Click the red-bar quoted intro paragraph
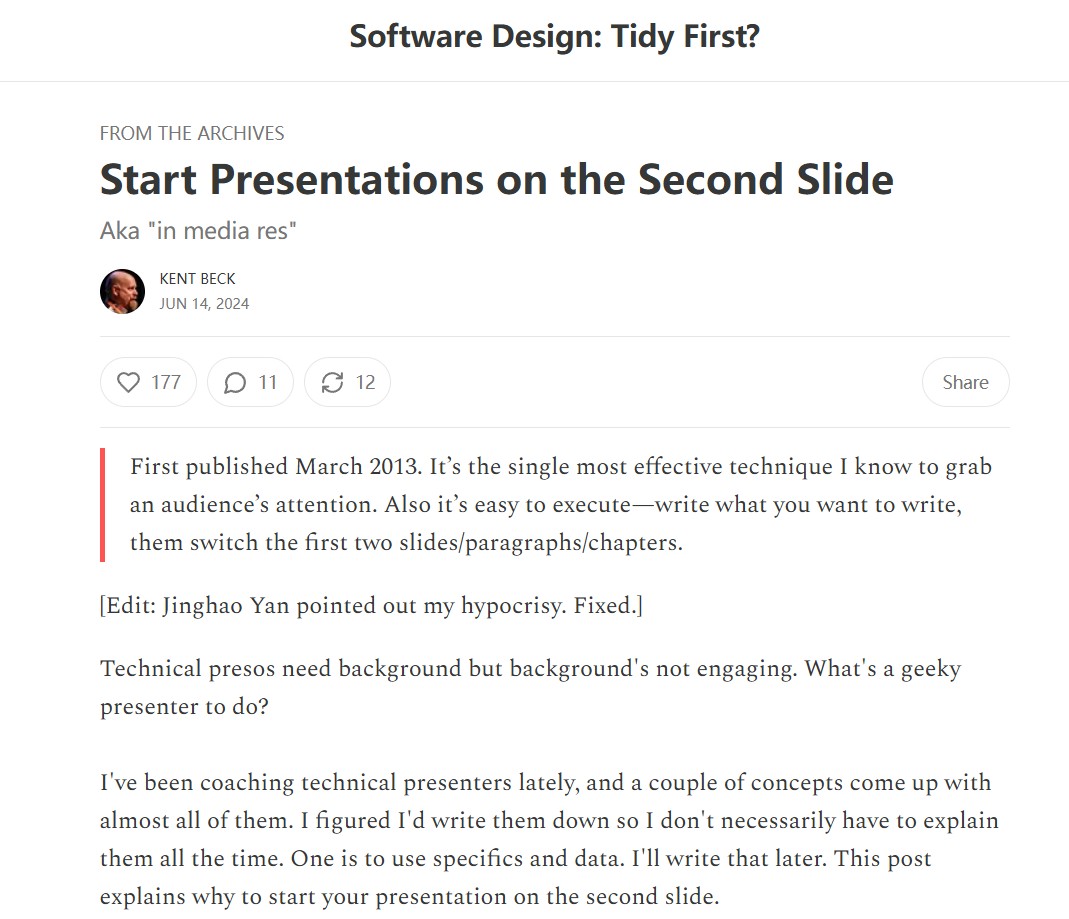This screenshot has width=1069, height=919. point(560,504)
